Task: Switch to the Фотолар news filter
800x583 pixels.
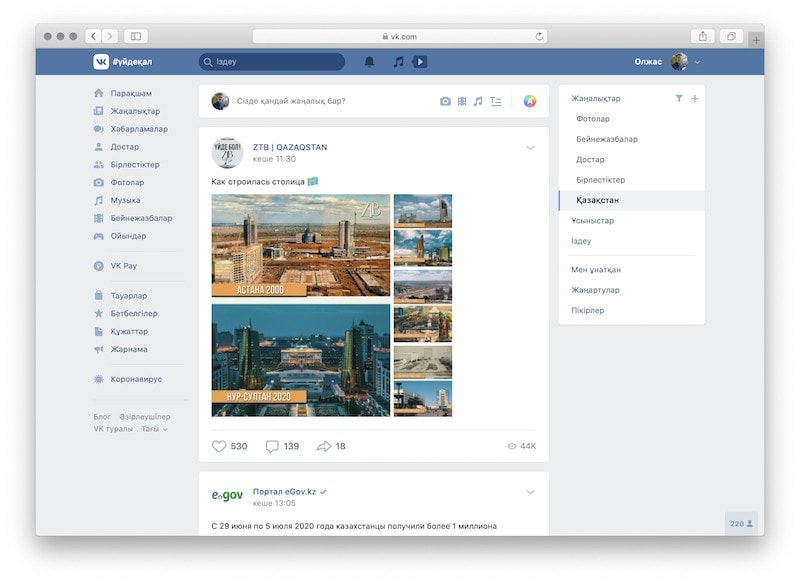Action: point(593,119)
